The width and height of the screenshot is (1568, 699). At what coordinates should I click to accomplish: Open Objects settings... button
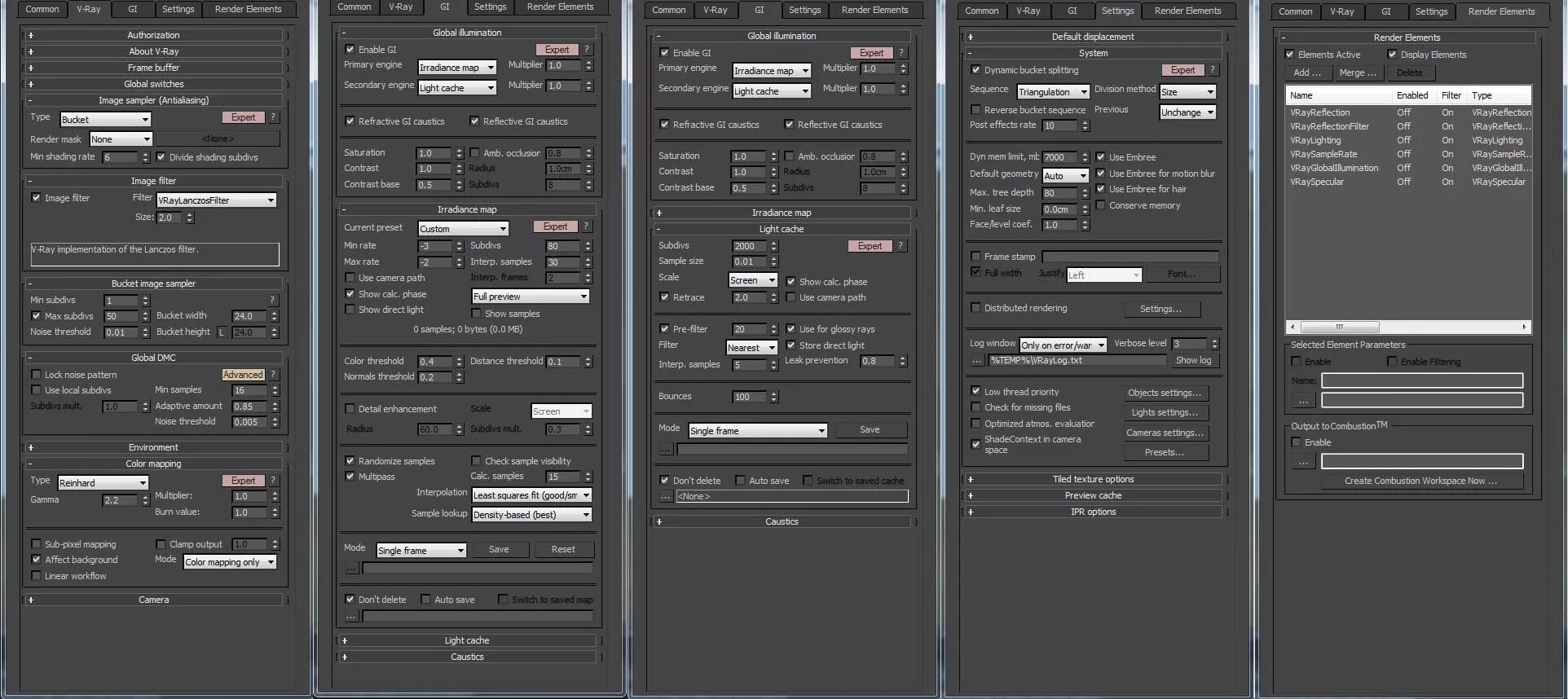[x=1165, y=393]
